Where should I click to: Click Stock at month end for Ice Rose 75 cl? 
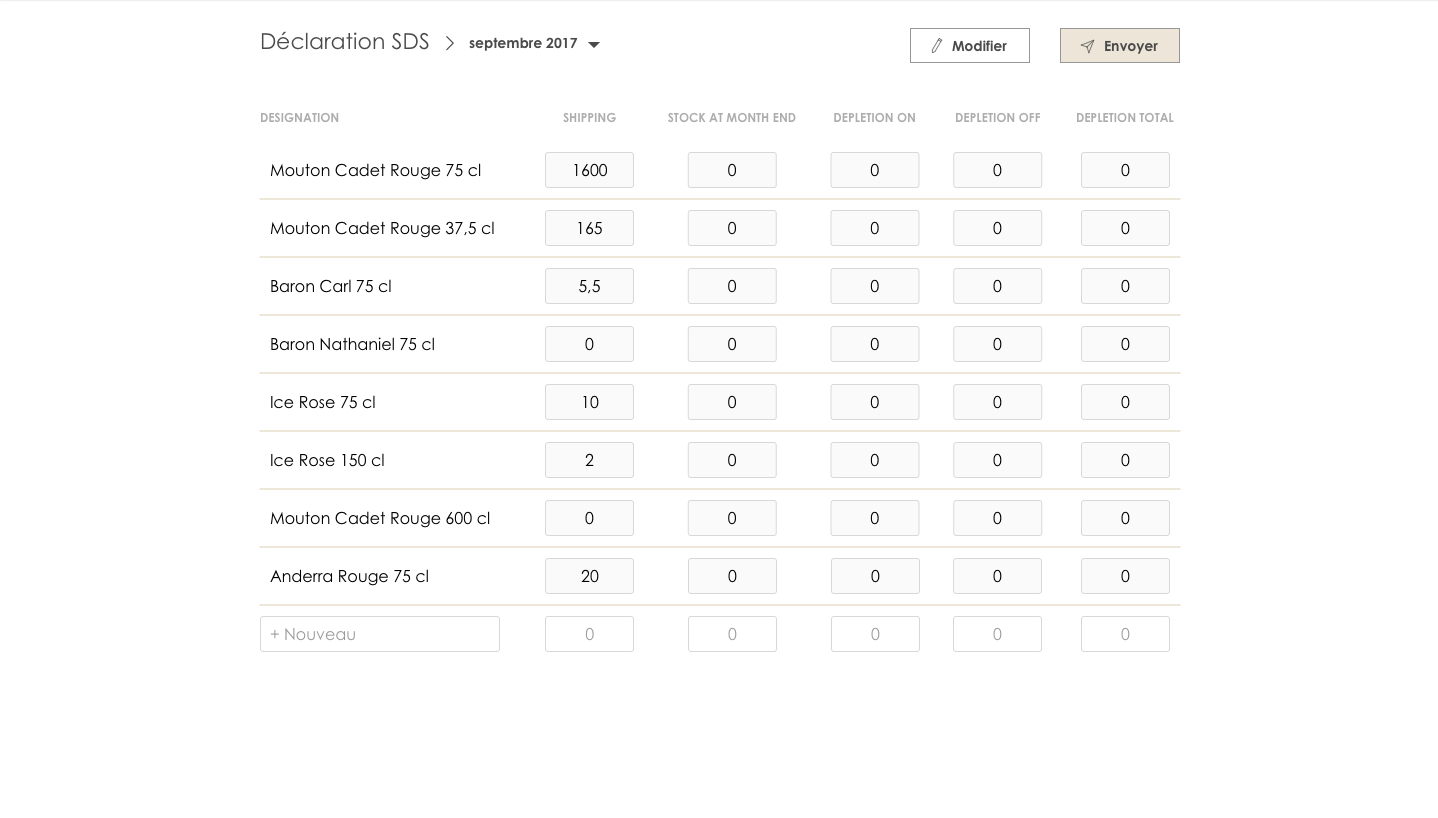tap(732, 402)
